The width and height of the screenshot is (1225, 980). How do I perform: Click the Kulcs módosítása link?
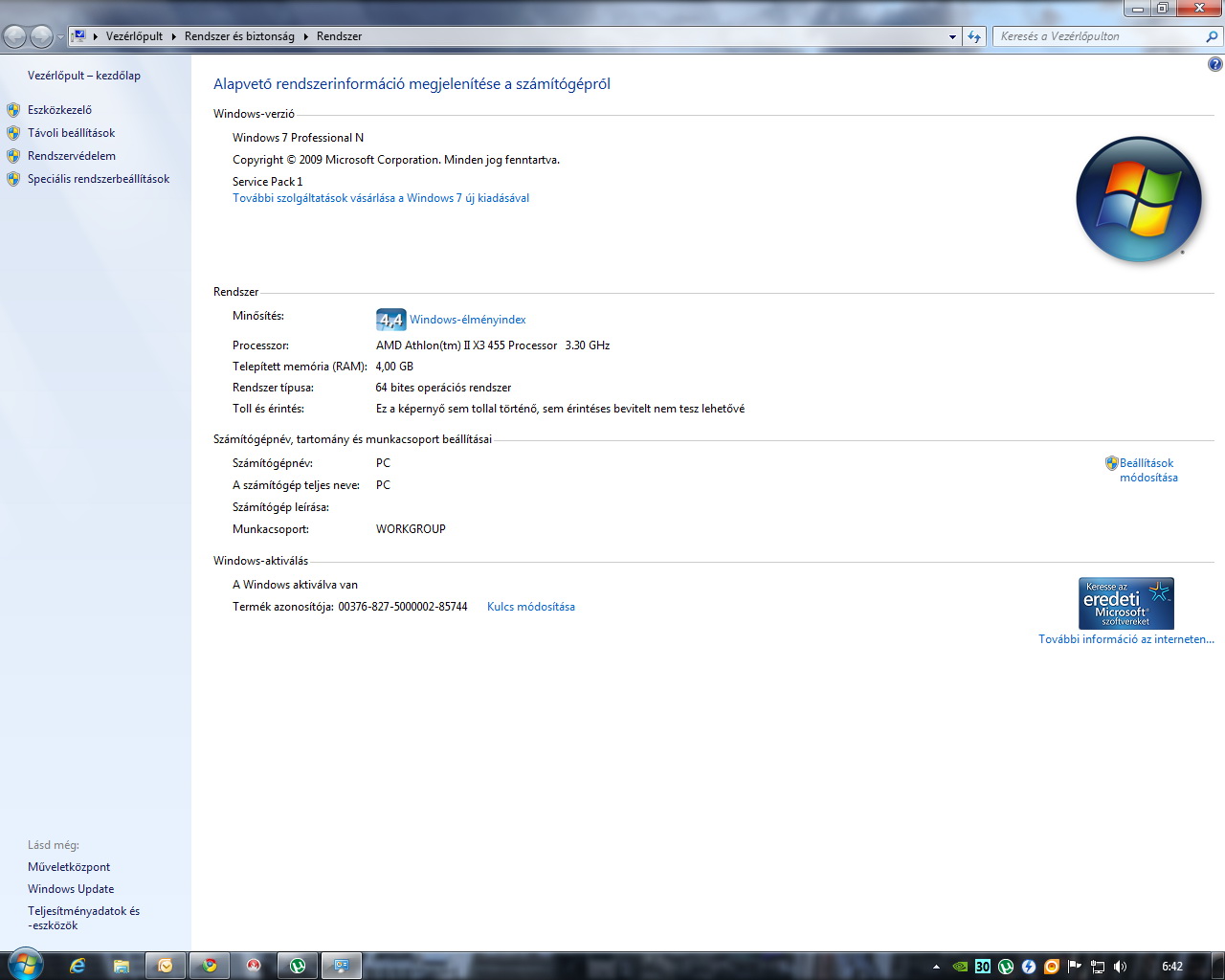coord(531,607)
